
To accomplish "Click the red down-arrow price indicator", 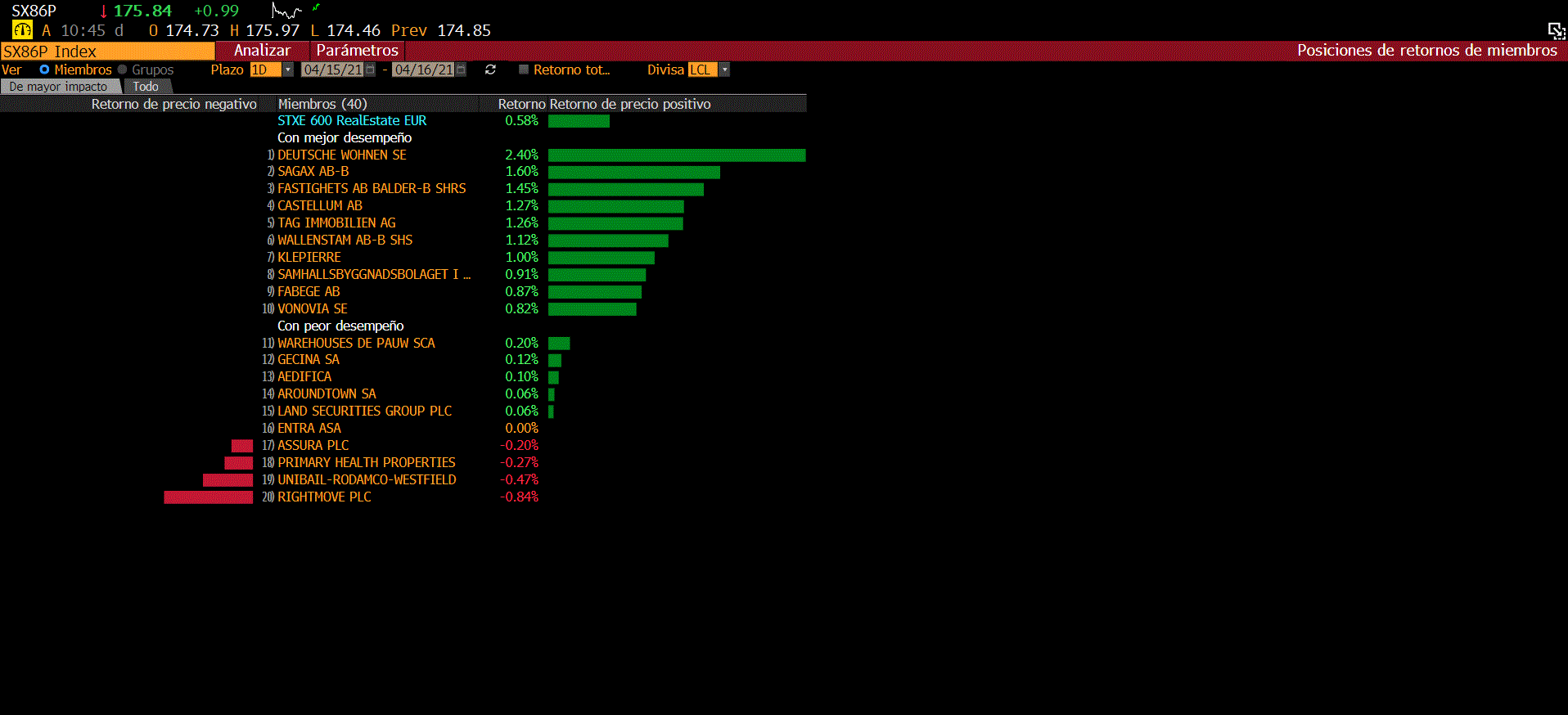I will click(103, 11).
